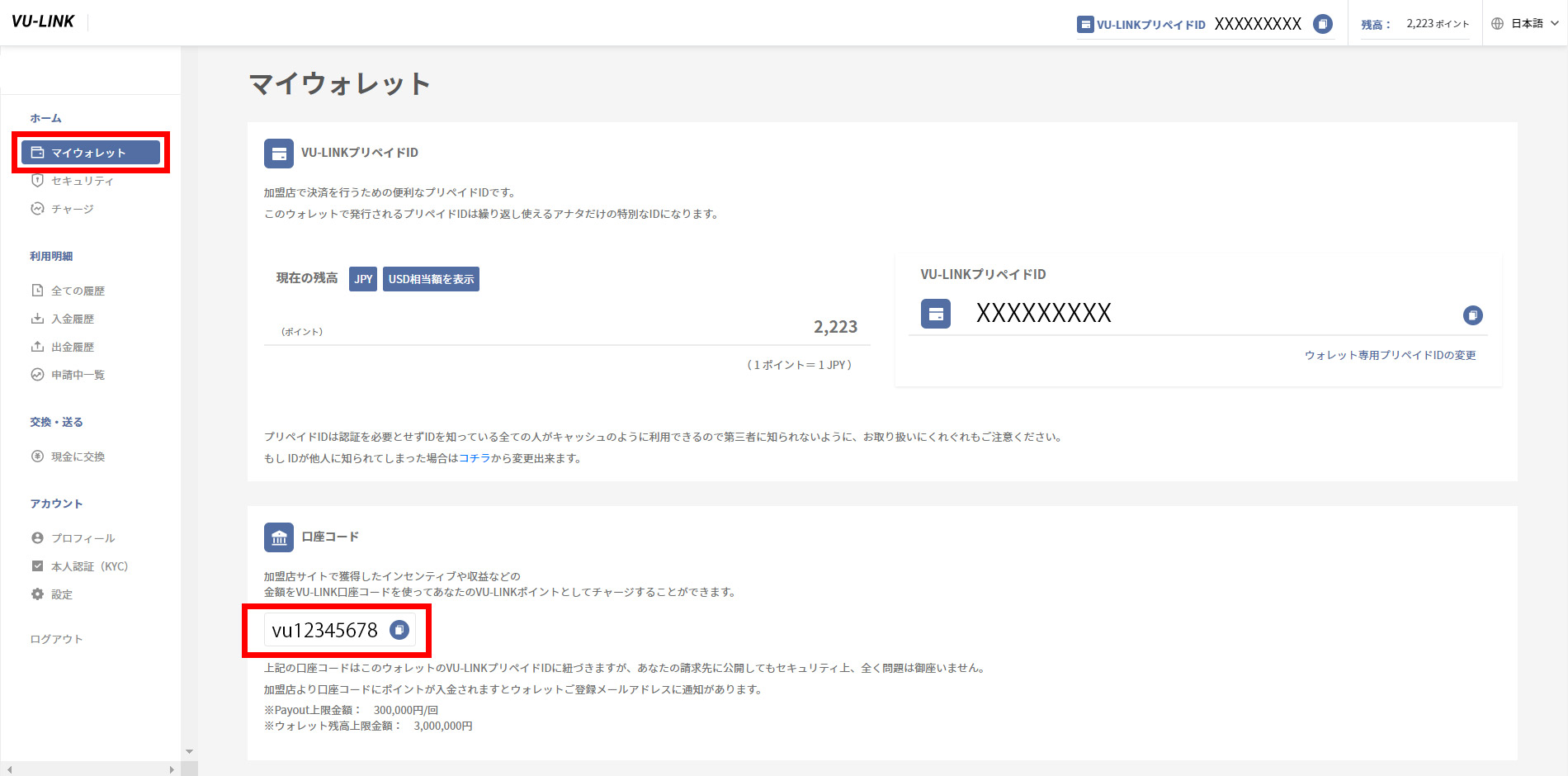Click the VU-LINK logo
This screenshot has height=776, width=1568.
(x=43, y=21)
